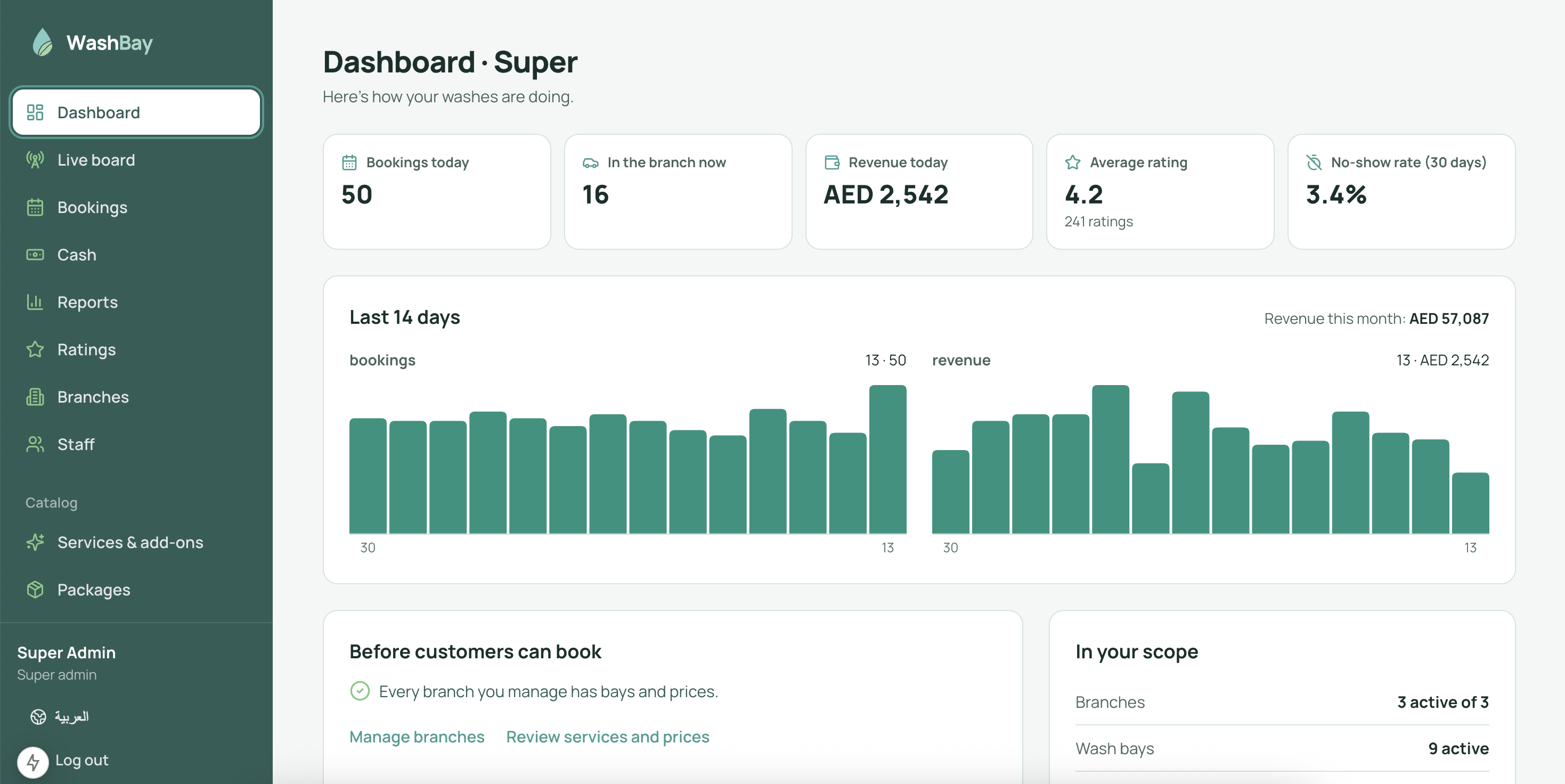Click the no-show timer icon on No-show rate card
The width and height of the screenshot is (1565, 784).
tap(1314, 162)
